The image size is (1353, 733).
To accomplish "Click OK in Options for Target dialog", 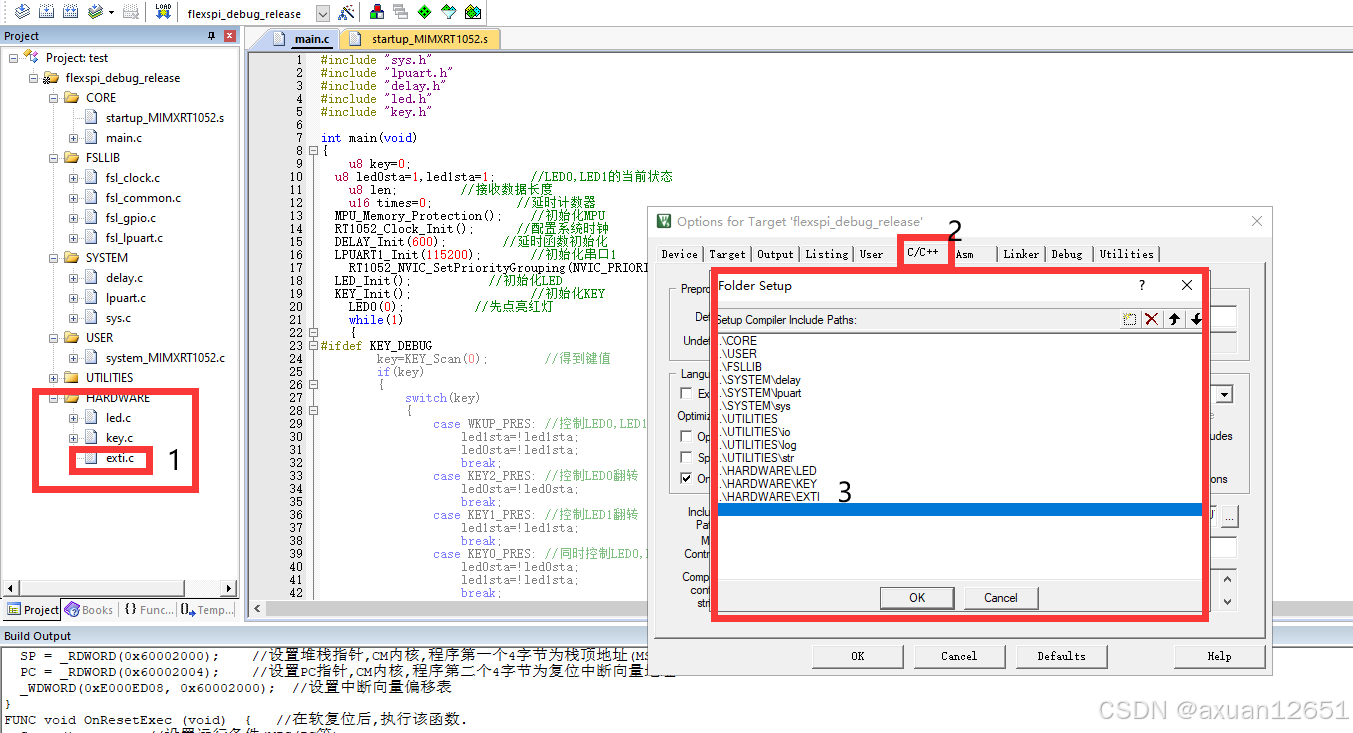I will (x=858, y=656).
